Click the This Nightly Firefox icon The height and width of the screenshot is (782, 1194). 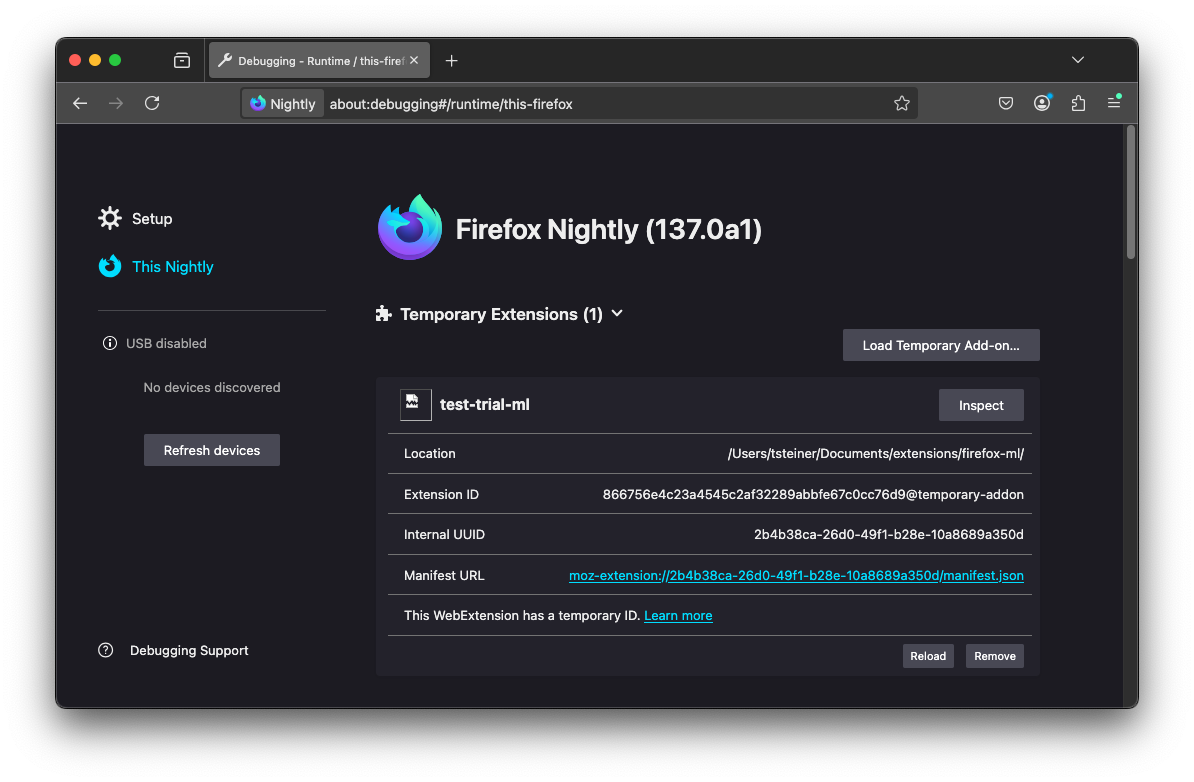(110, 267)
